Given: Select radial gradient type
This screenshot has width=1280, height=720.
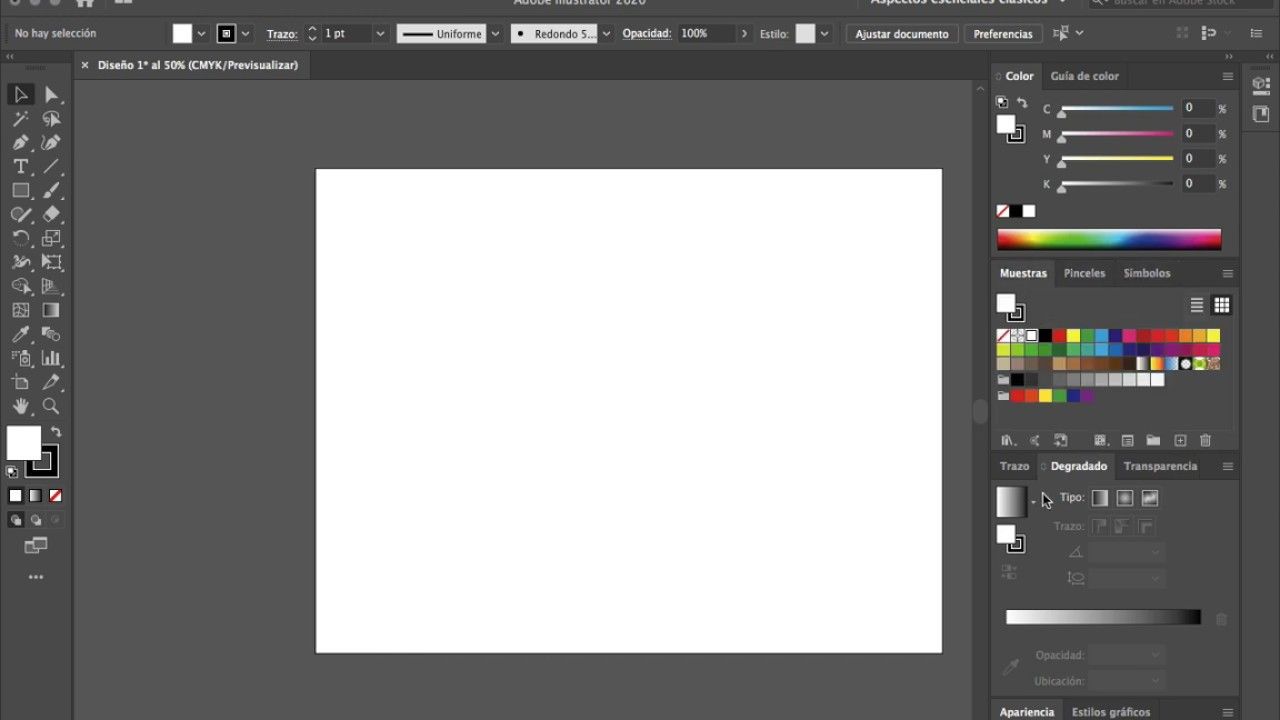Looking at the screenshot, I should (1124, 498).
